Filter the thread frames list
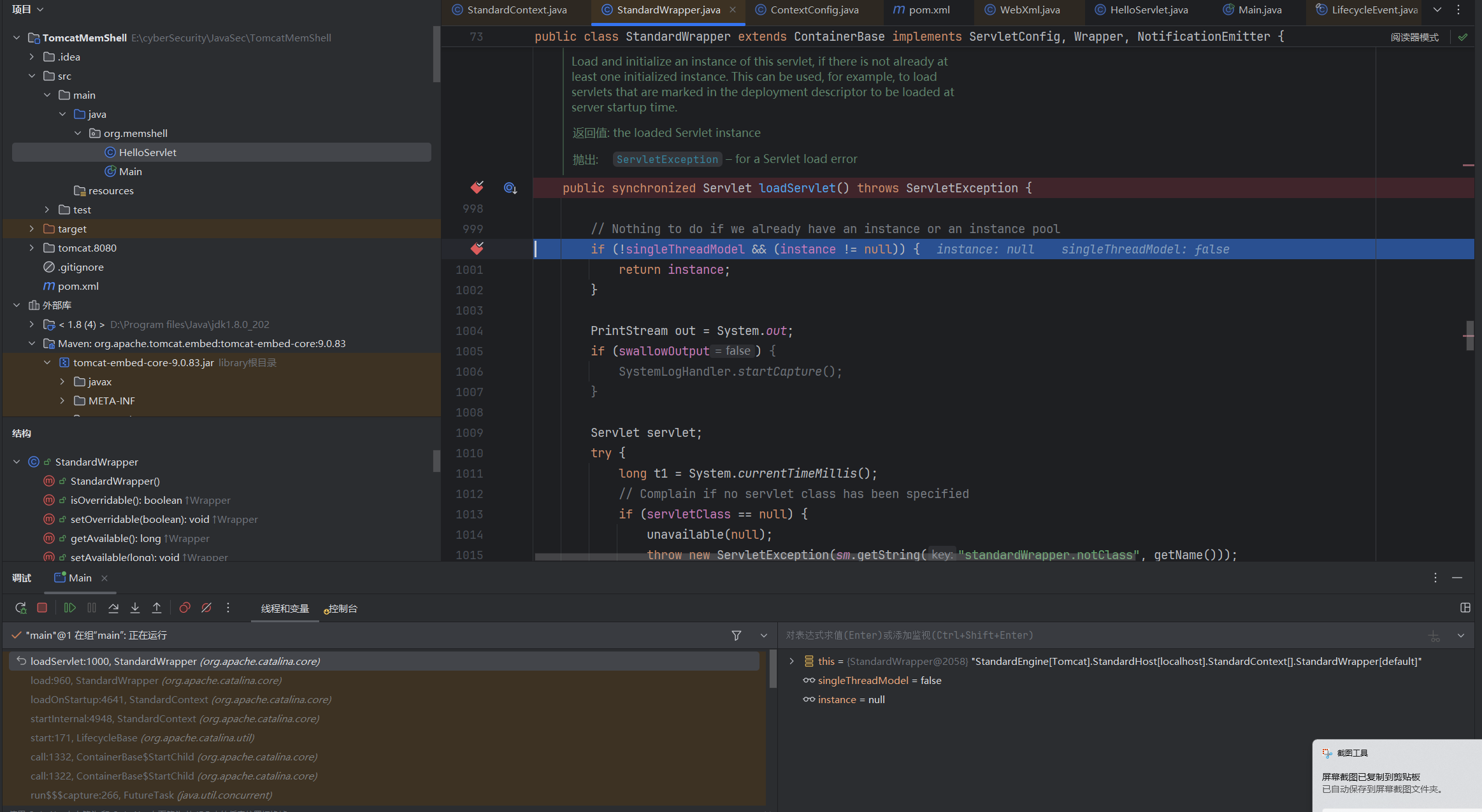Image resolution: width=1482 pixels, height=812 pixels. click(x=737, y=636)
